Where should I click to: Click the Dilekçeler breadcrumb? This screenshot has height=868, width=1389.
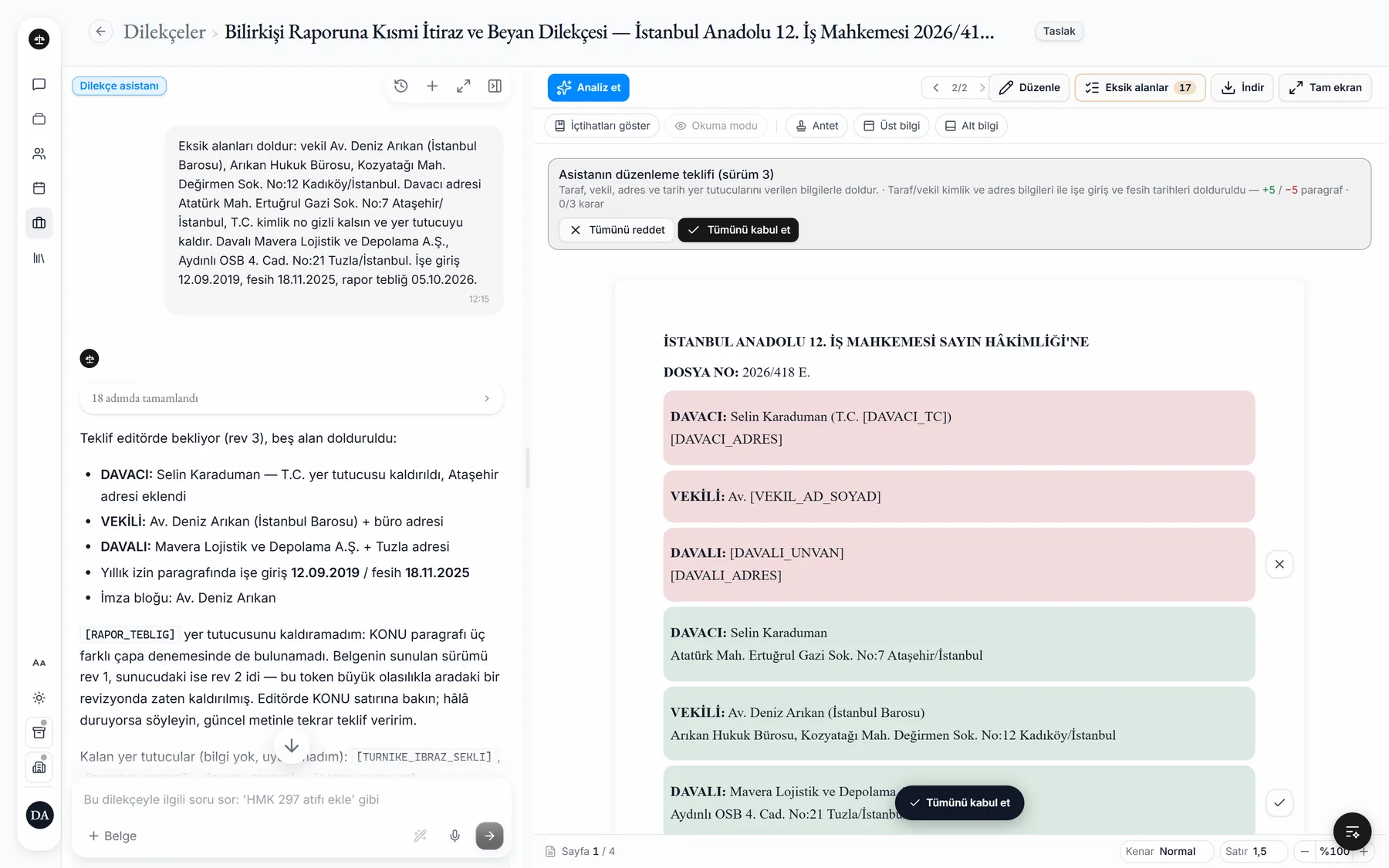pyautogui.click(x=164, y=32)
